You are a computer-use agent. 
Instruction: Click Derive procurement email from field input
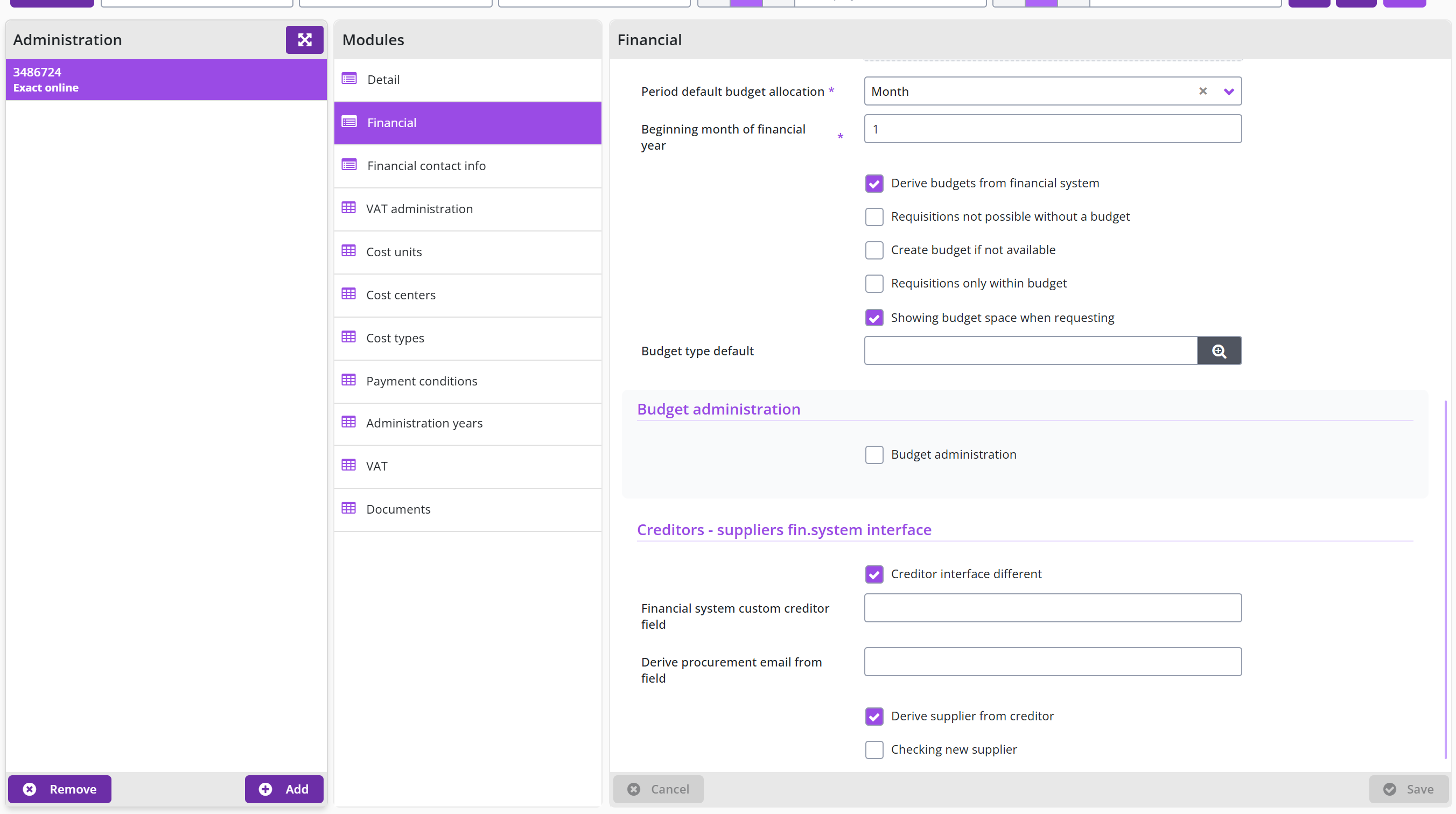(x=1053, y=661)
